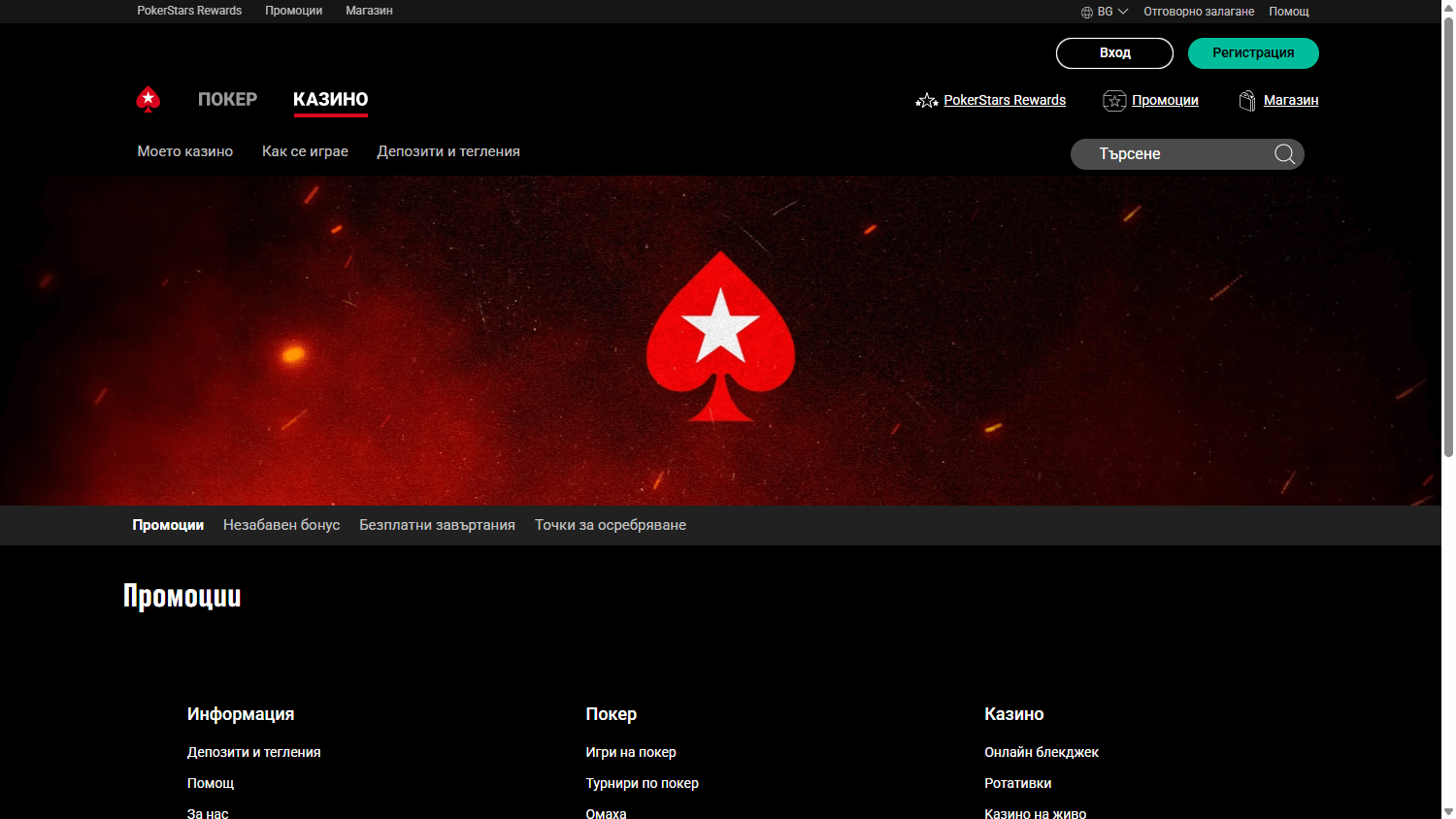
Task: Click the Покер footer heading
Action: pos(611,714)
